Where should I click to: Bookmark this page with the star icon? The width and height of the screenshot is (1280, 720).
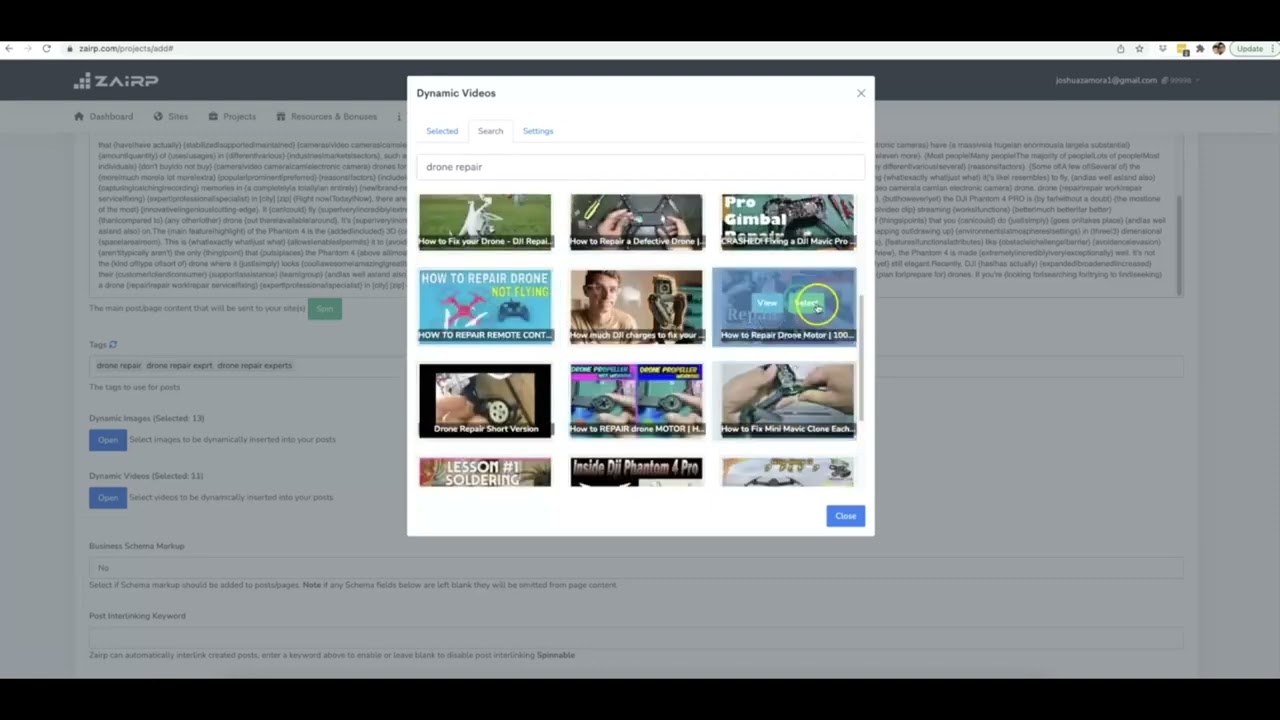[1139, 48]
